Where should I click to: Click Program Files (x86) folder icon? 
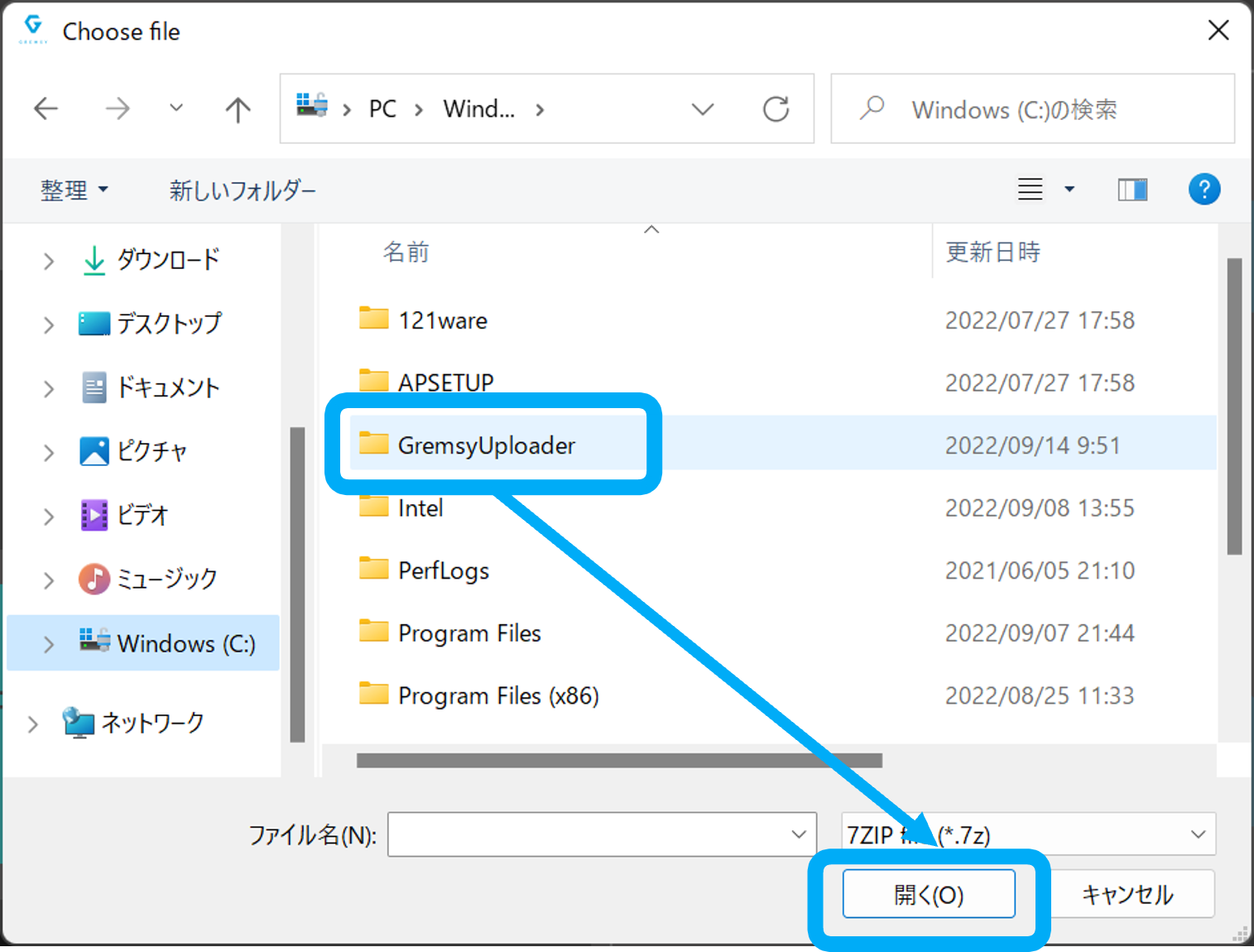click(373, 694)
